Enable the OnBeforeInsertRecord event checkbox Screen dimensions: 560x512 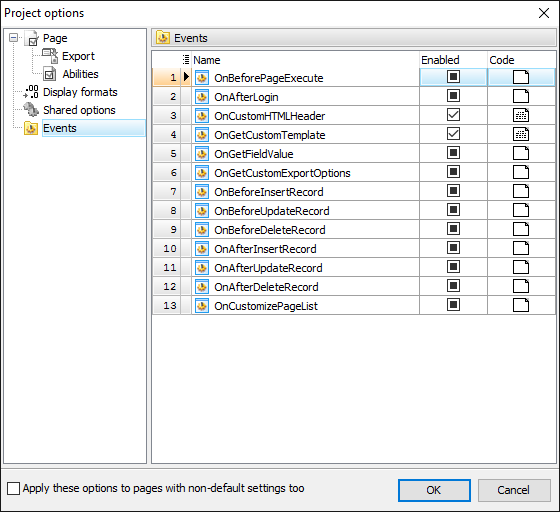pos(453,191)
